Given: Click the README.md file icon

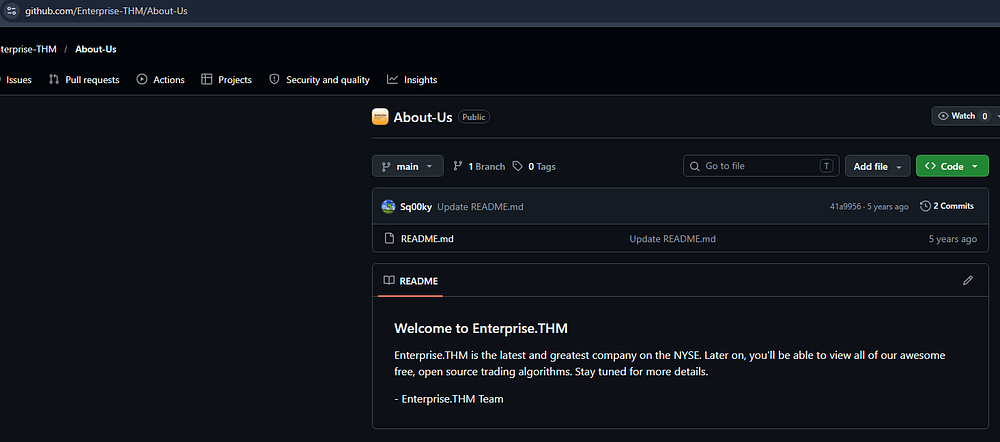Looking at the screenshot, I should pyautogui.click(x=390, y=239).
